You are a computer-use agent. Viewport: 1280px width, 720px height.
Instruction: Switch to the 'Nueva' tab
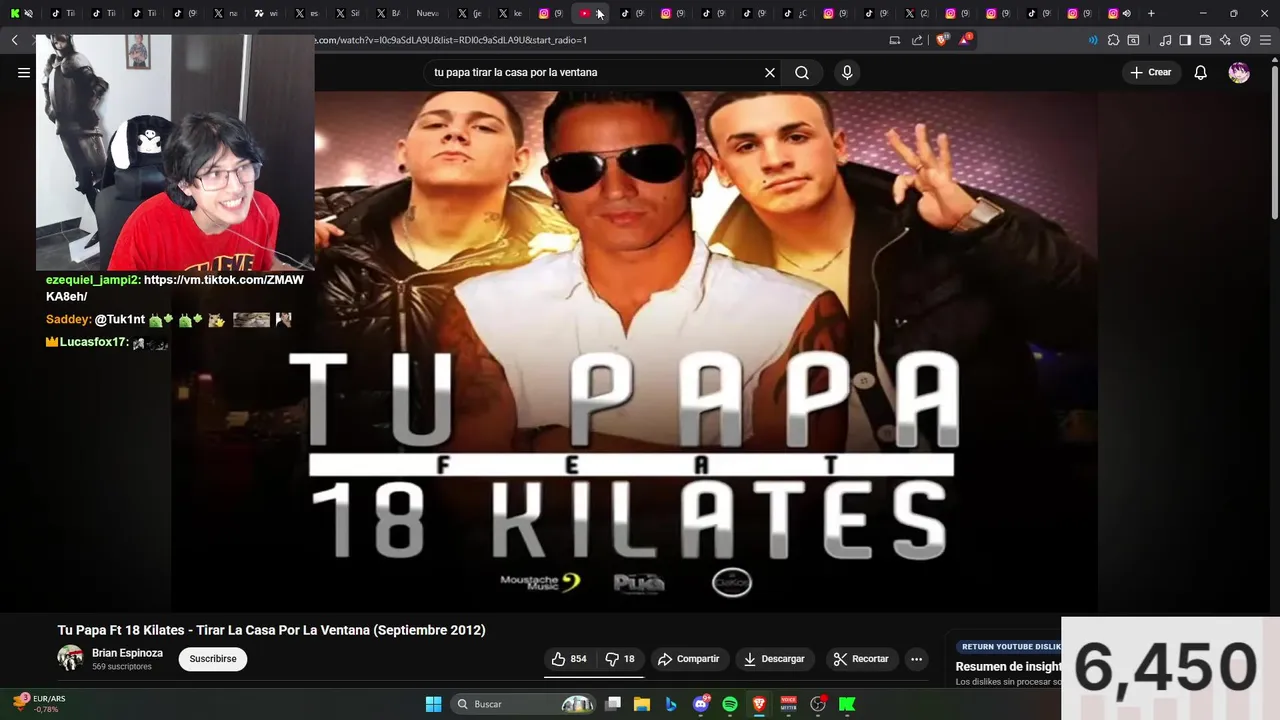(x=428, y=13)
